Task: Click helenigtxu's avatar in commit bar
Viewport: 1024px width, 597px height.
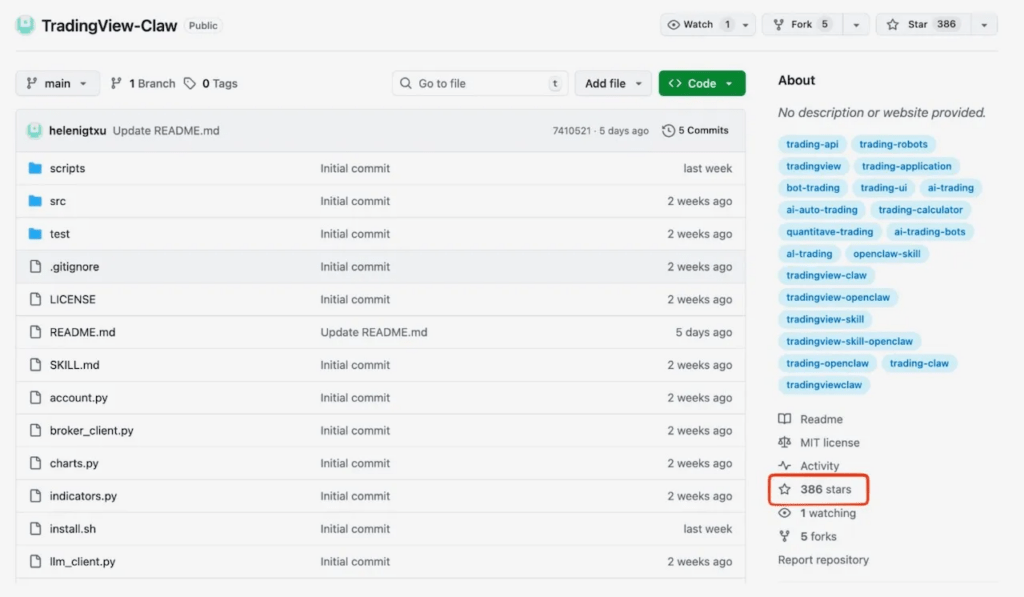Action: 35,131
